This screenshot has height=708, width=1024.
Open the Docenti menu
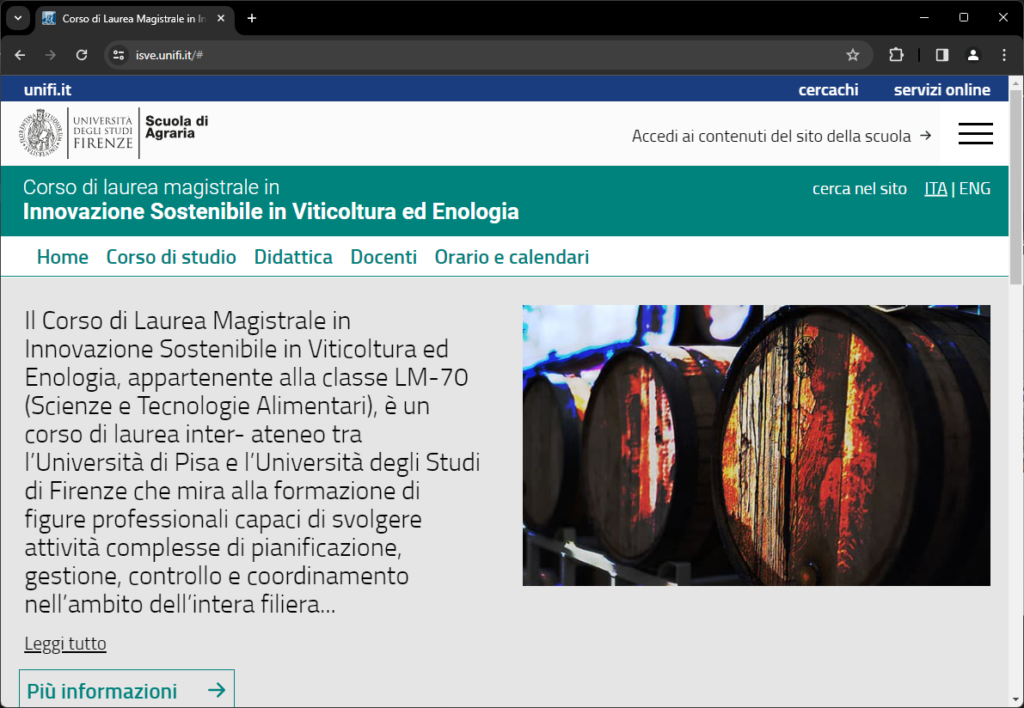coord(383,257)
